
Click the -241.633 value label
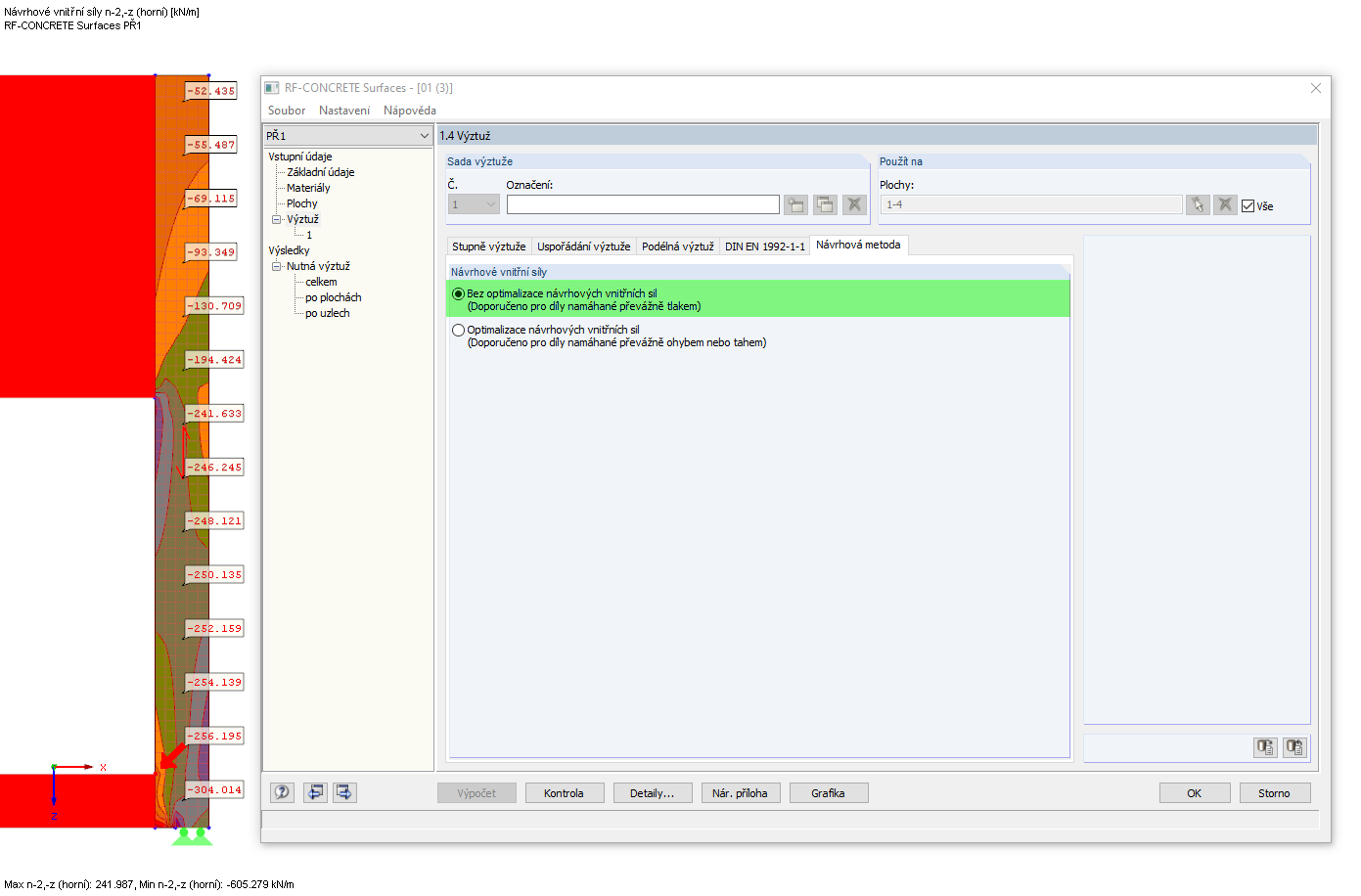[x=214, y=414]
